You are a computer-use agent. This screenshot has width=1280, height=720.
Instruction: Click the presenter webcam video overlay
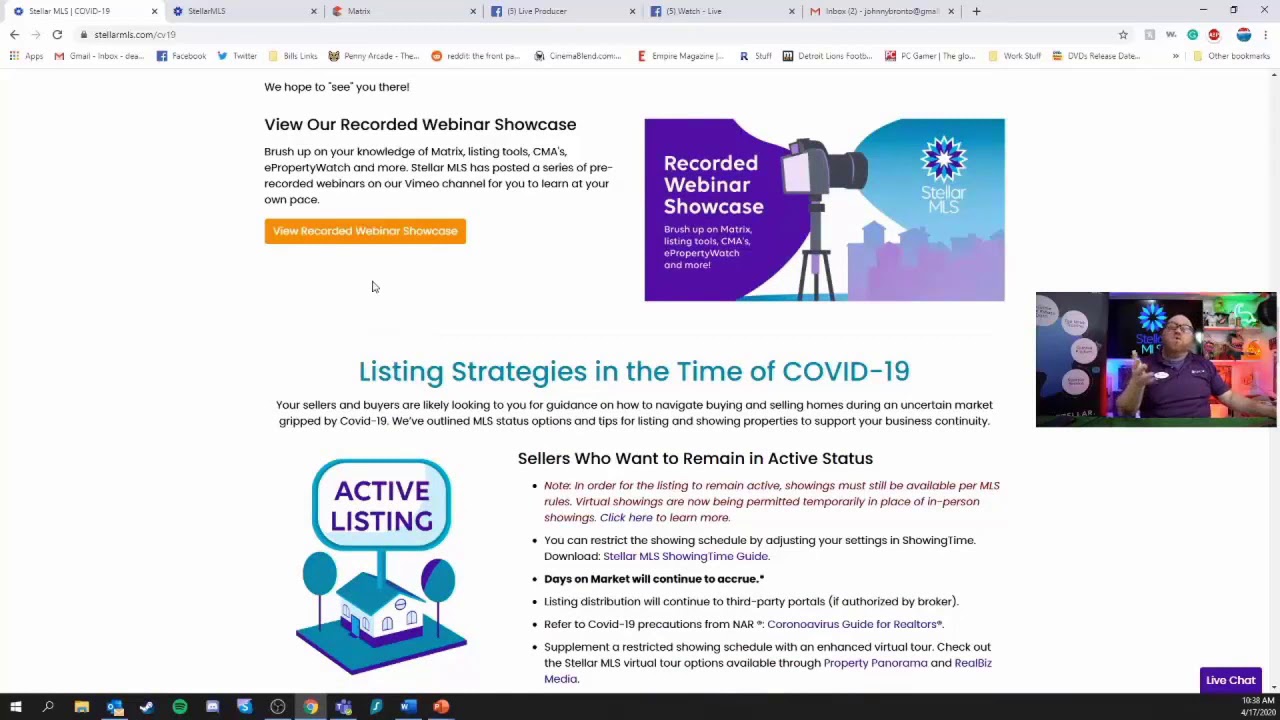point(1156,360)
